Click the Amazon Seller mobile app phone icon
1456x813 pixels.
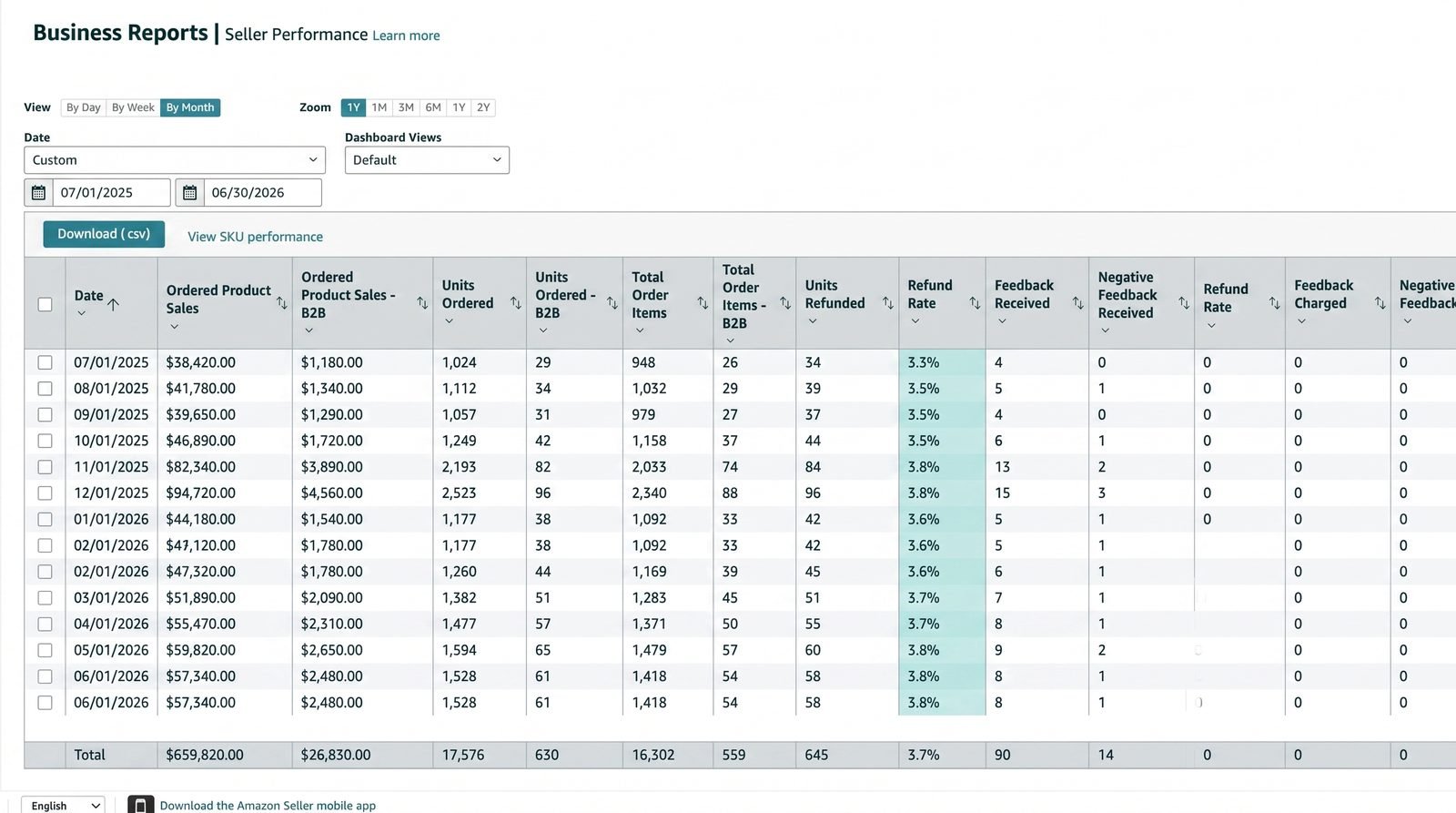pos(140,805)
